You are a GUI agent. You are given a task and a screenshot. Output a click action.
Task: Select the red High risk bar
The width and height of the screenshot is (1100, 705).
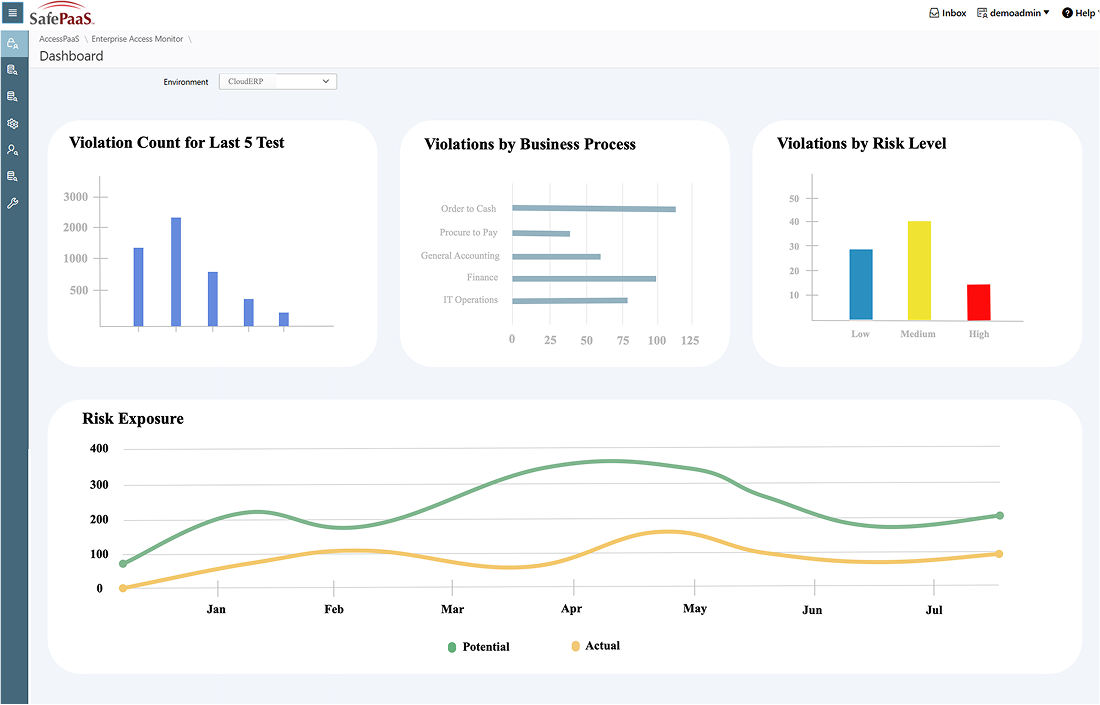978,302
